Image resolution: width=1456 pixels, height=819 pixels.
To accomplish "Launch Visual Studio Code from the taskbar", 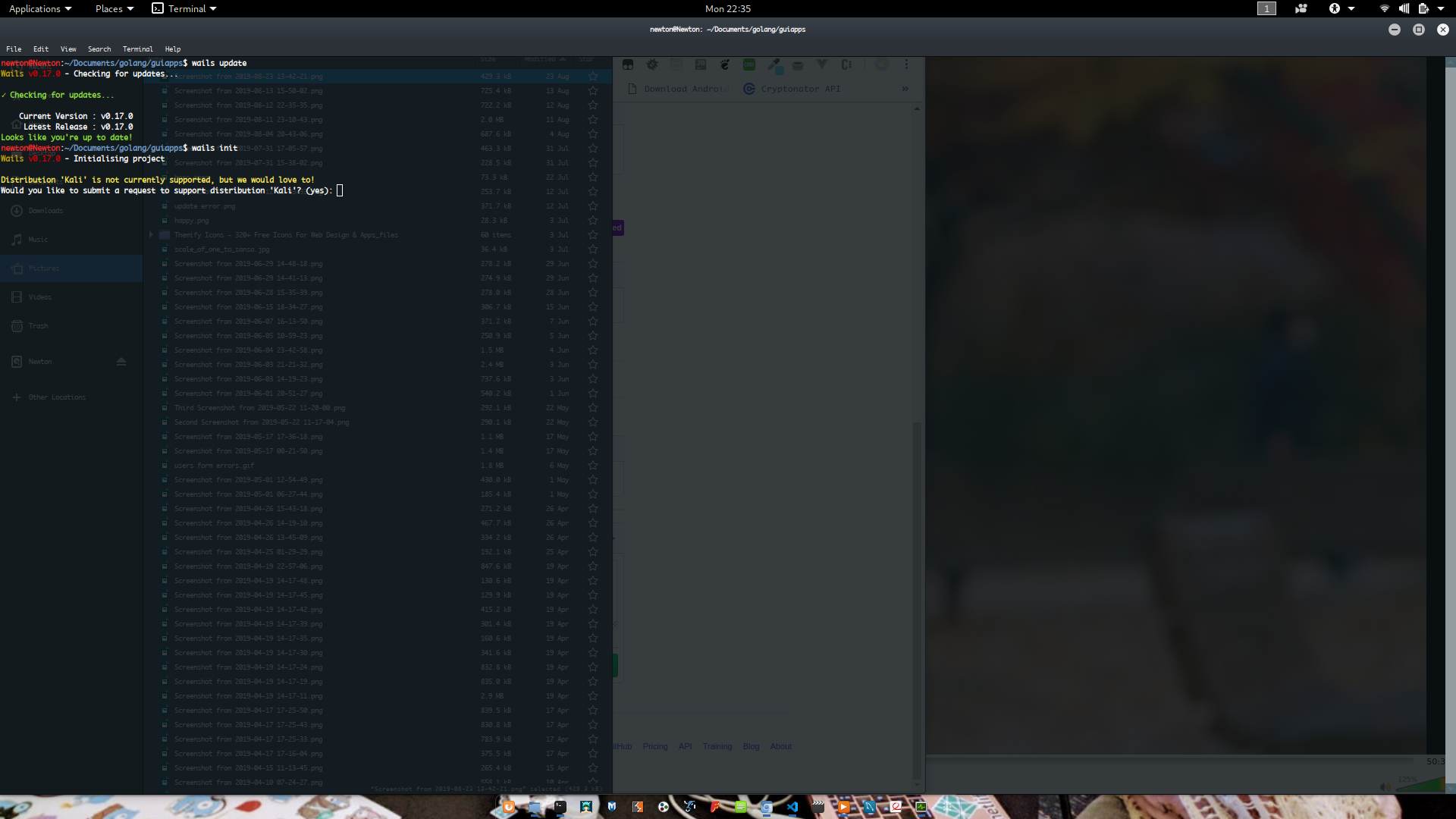I will point(792,808).
